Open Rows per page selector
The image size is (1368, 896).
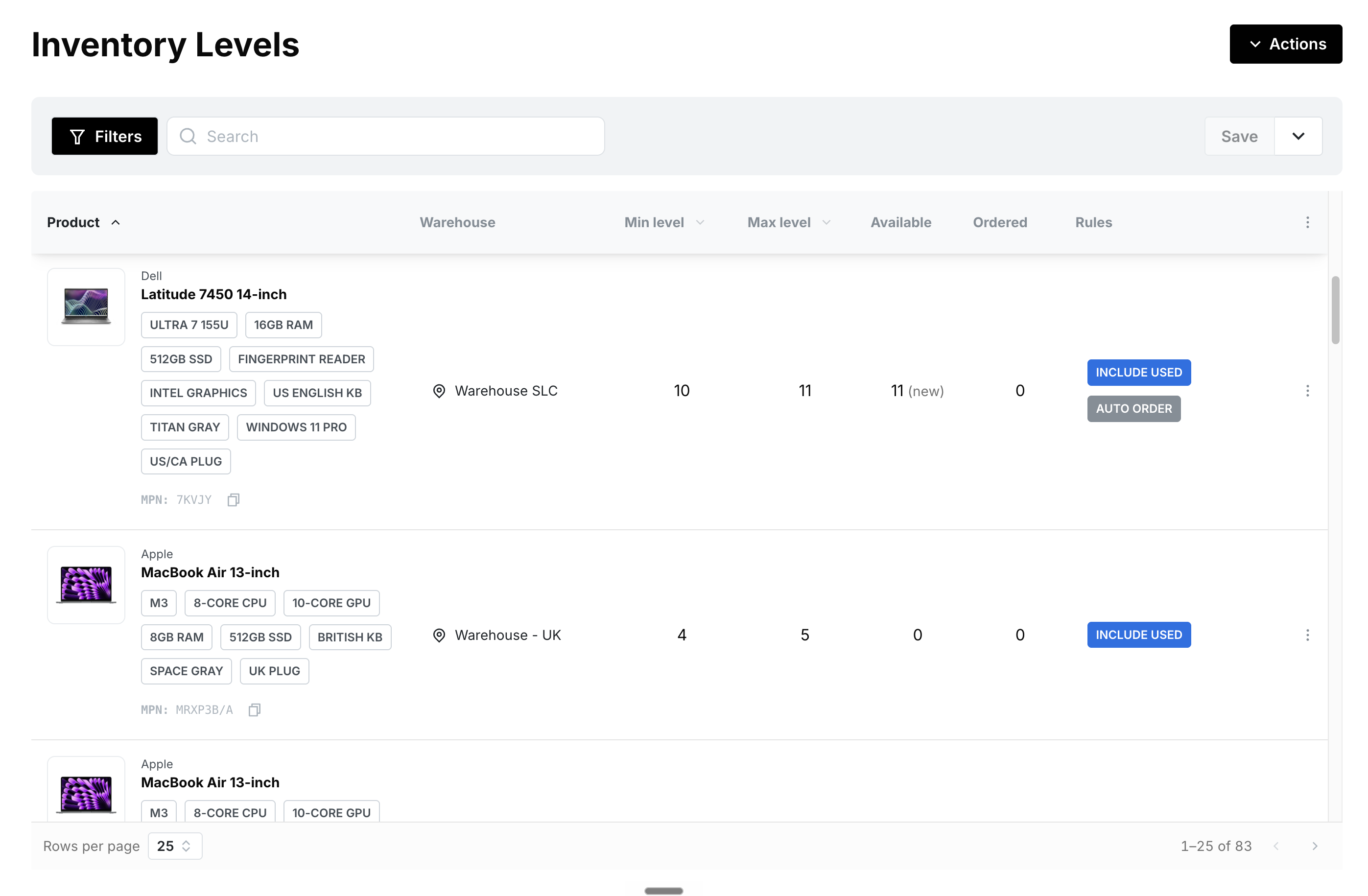[x=175, y=846]
